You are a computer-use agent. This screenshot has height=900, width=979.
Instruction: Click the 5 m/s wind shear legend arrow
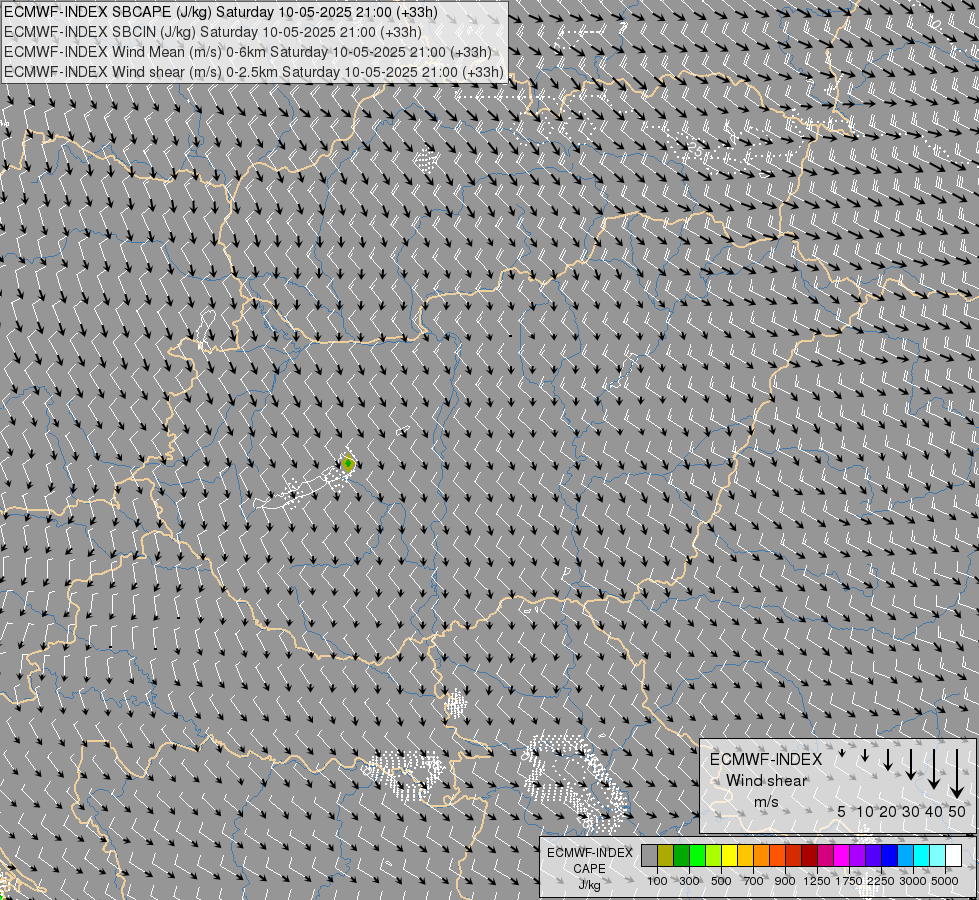coord(842,753)
